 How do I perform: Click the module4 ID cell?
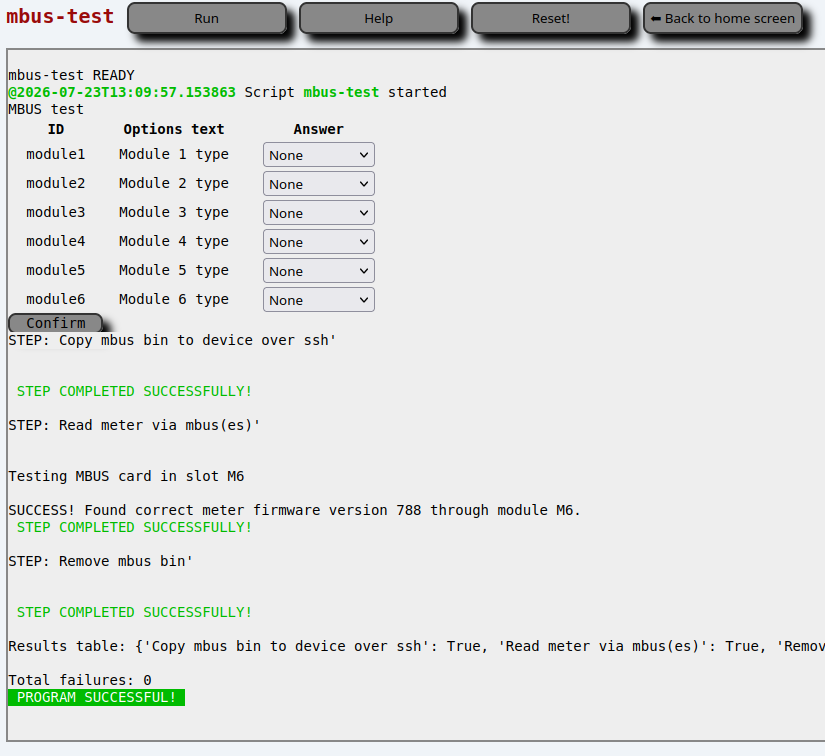coord(56,241)
